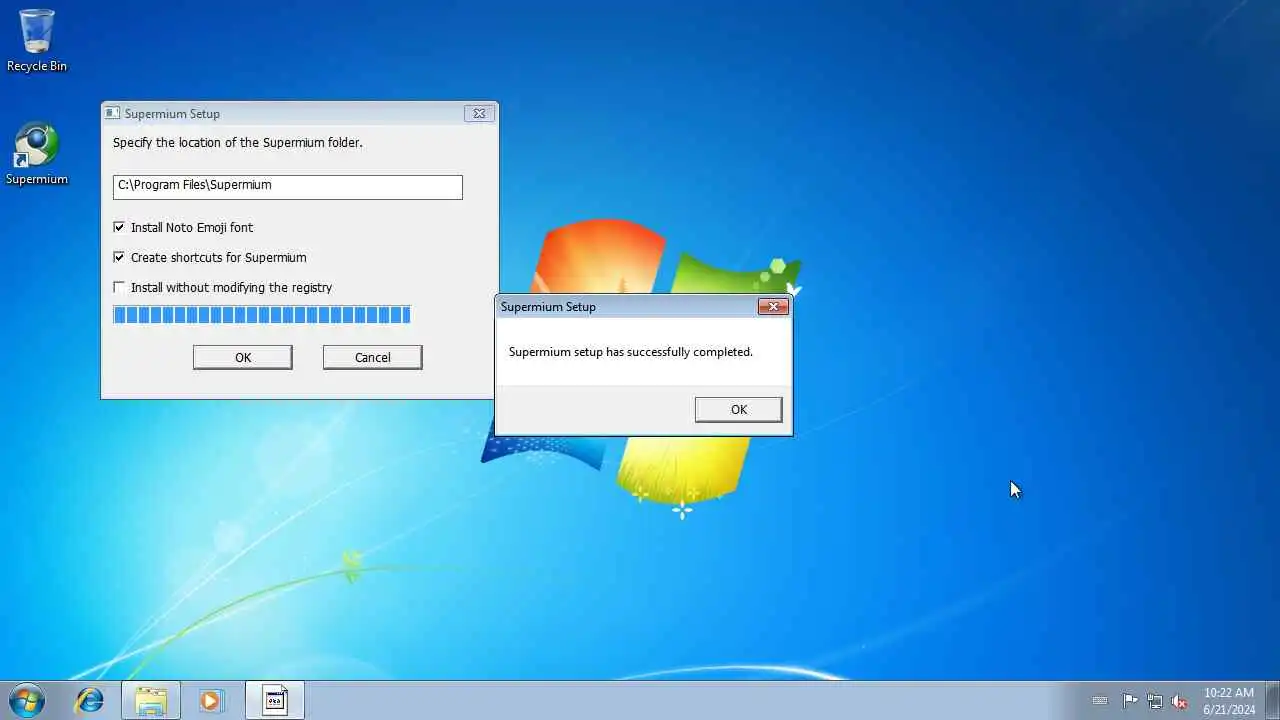Click 'Supermium setup has successfully completed.' text
The image size is (1280, 720).
(x=631, y=352)
